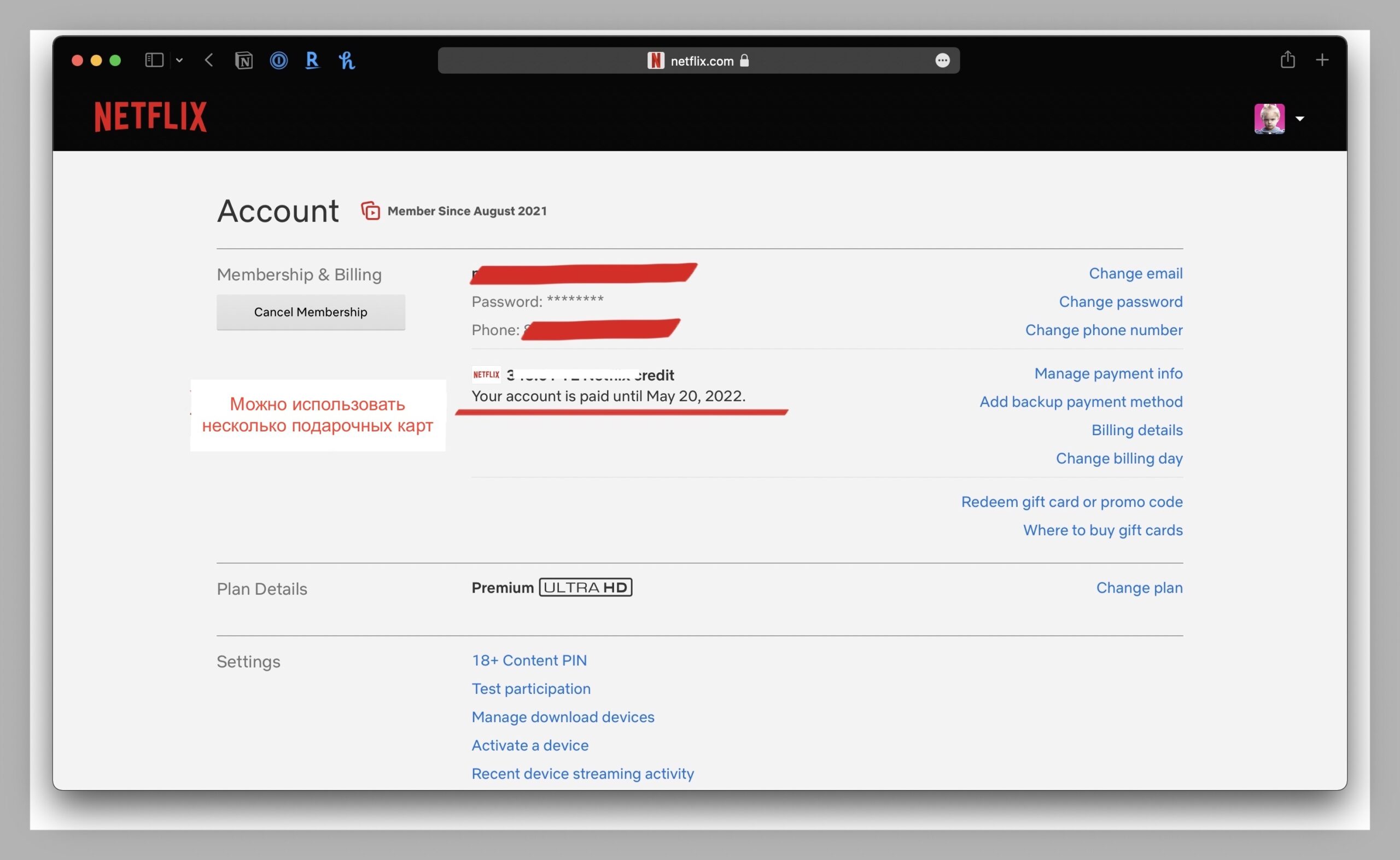Viewport: 1400px width, 860px height.
Task: Click the ellipsis icon in address bar
Action: [942, 60]
